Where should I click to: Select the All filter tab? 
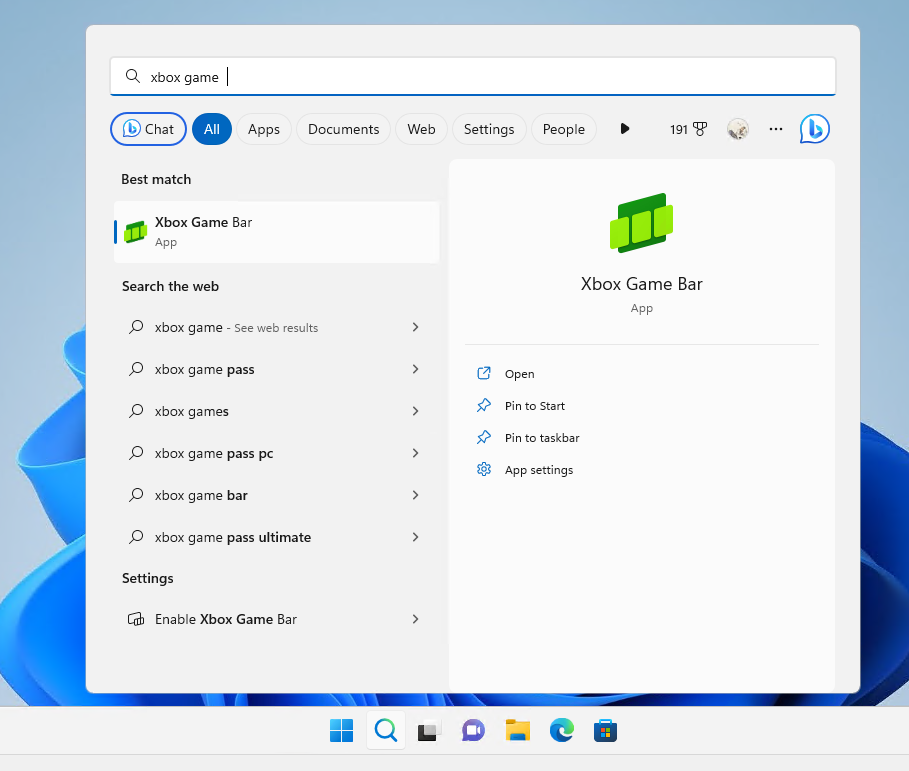coord(212,129)
